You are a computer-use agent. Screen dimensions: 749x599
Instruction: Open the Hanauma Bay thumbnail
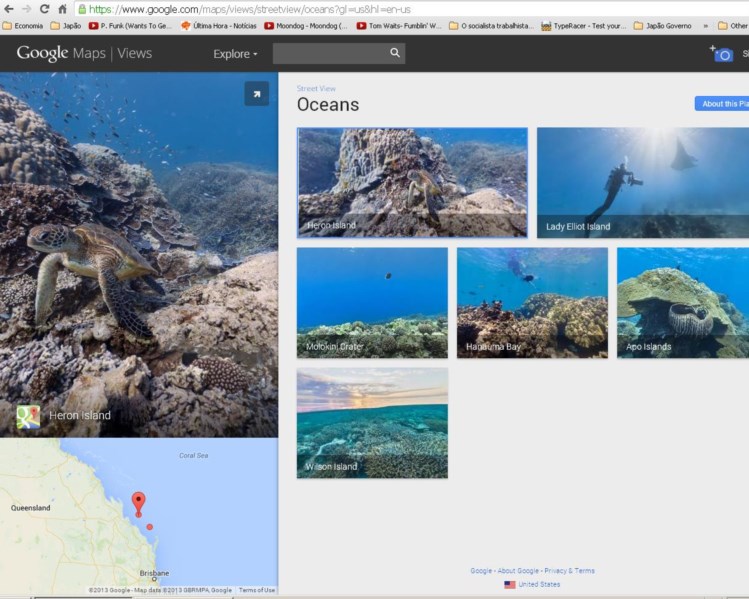(x=532, y=303)
